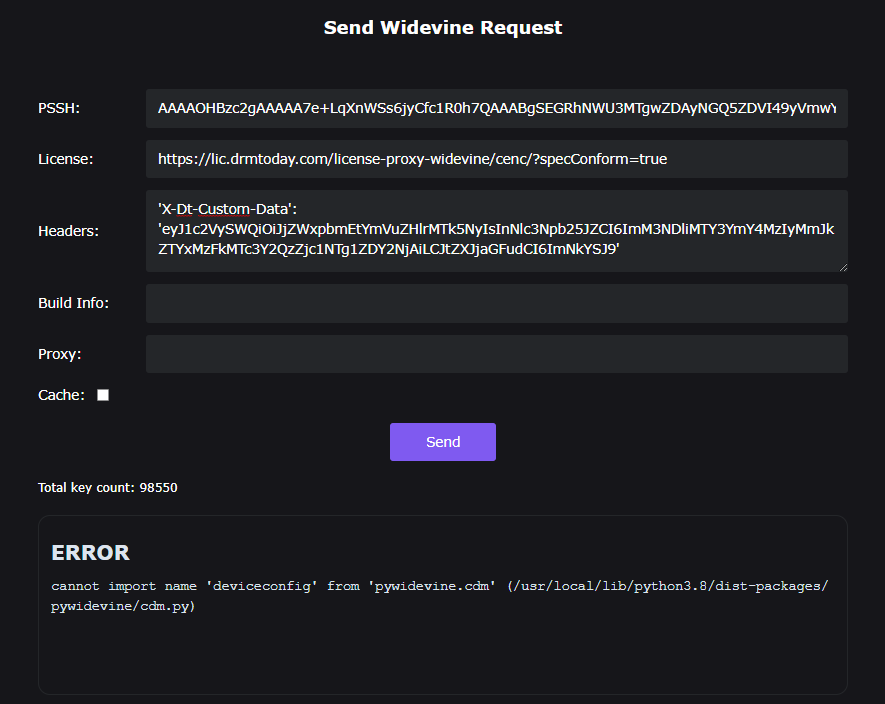Click the Headers textarea resize handle
This screenshot has height=704, width=885.
[x=842, y=266]
